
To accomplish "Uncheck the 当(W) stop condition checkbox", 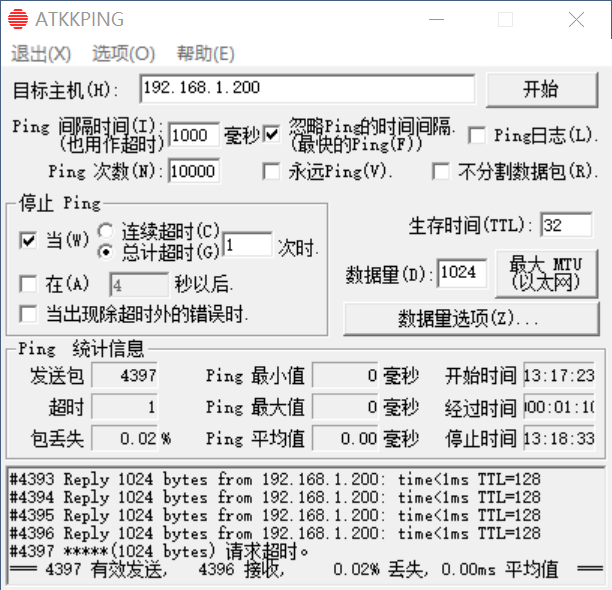I will click(x=28, y=240).
